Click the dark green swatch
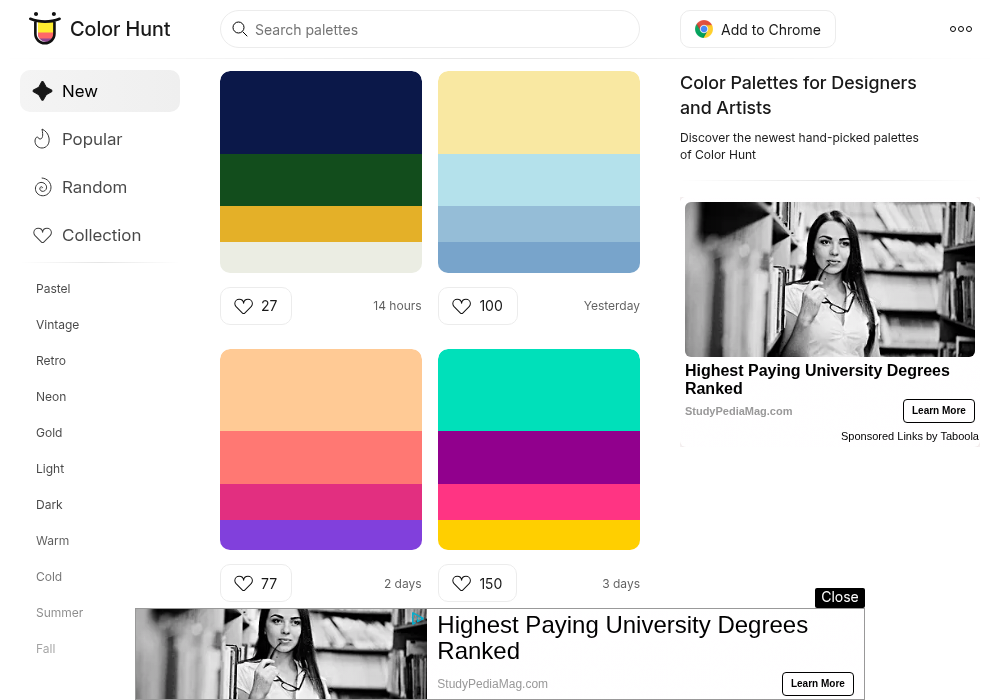1000x700 pixels. (x=321, y=180)
